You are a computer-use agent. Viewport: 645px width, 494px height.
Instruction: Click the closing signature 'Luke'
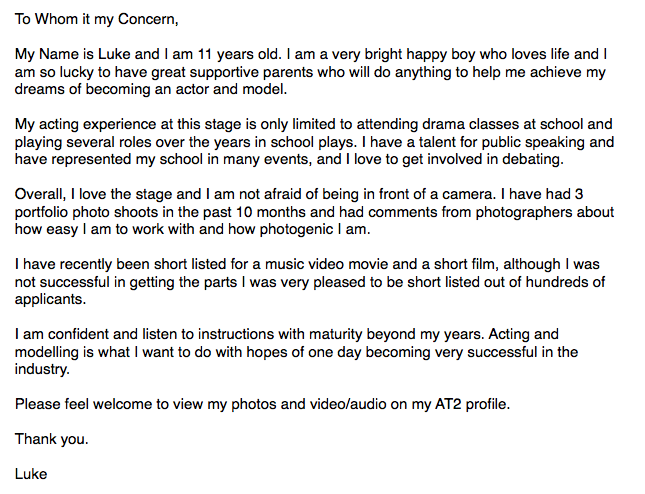click(x=31, y=474)
